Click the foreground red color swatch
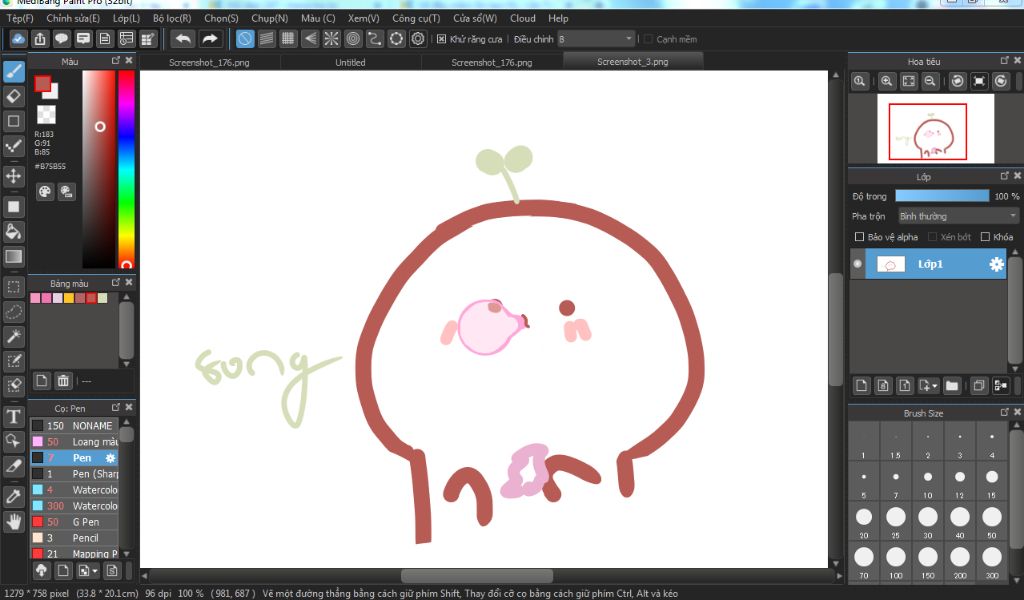 [x=42, y=84]
